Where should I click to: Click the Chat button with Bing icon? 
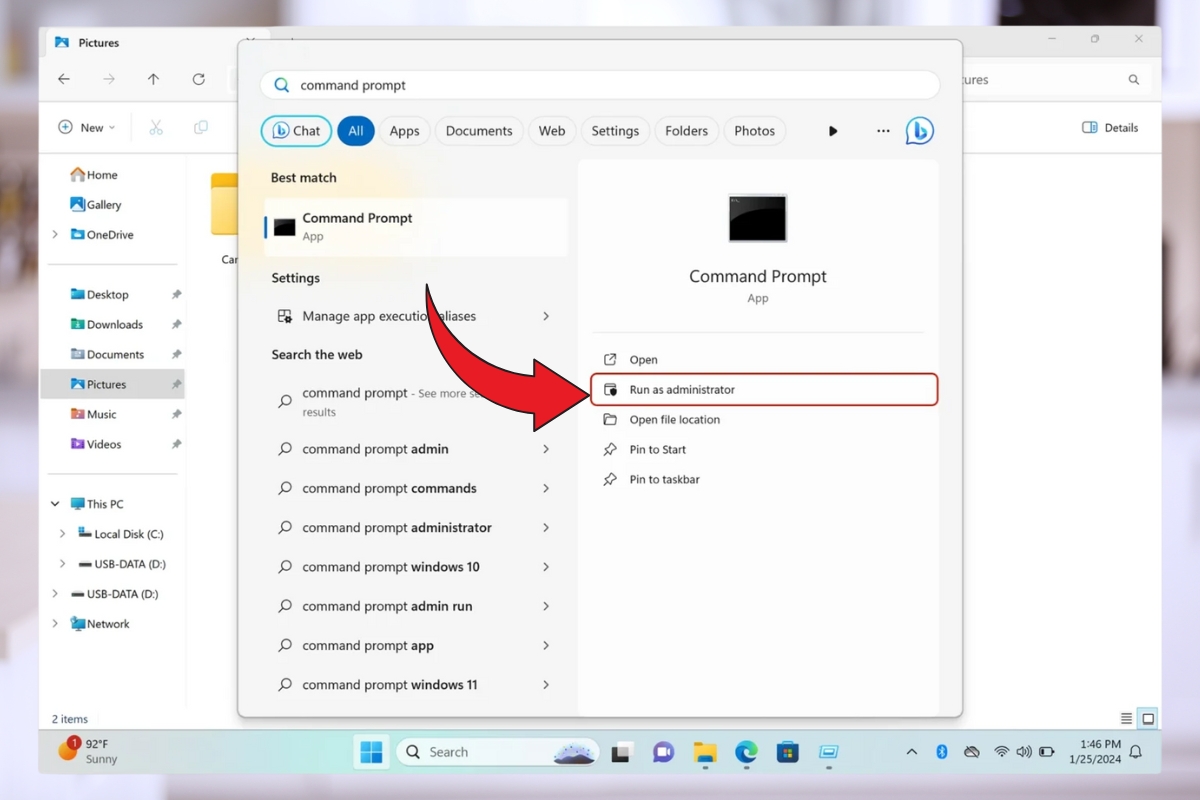tap(296, 131)
